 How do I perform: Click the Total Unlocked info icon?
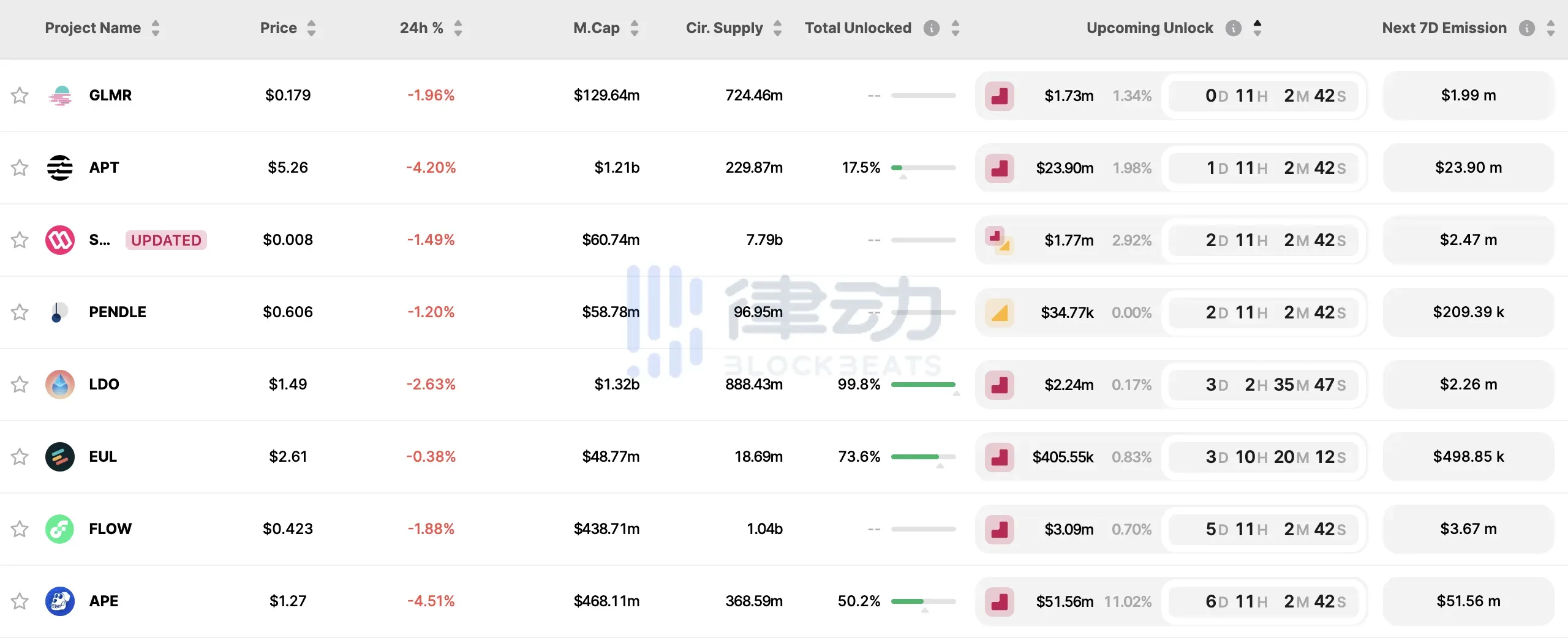click(x=931, y=28)
